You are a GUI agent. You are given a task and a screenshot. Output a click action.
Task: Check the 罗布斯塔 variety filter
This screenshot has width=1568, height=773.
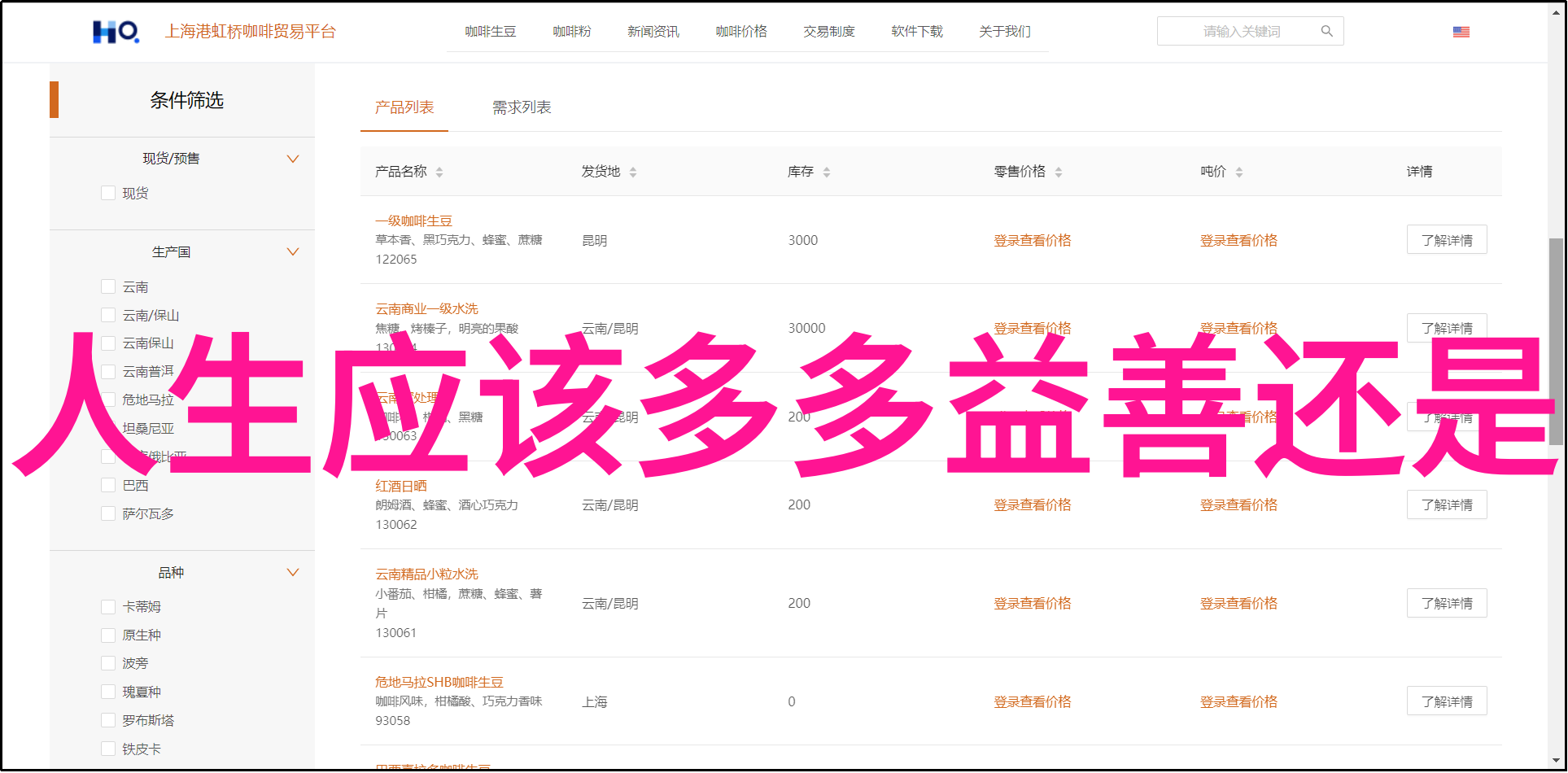107,720
